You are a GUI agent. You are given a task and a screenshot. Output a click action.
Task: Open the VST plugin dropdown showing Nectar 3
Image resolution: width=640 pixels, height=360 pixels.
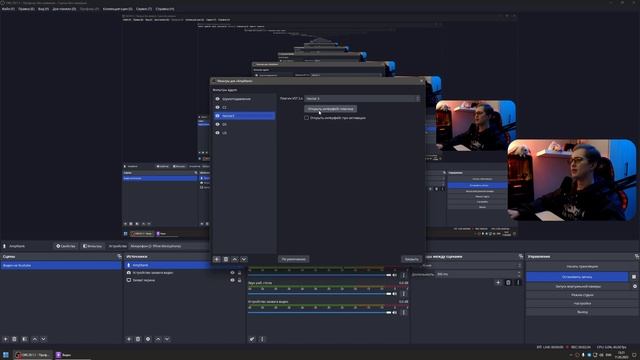362,98
